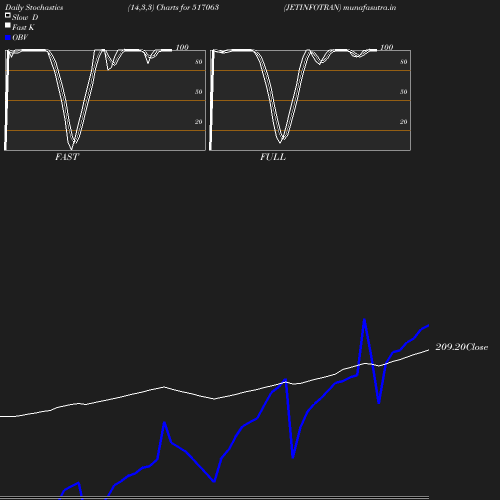This screenshot has height=500, width=500.
Task: Click the '209.20Close' price label
Action: pyautogui.click(x=462, y=347)
